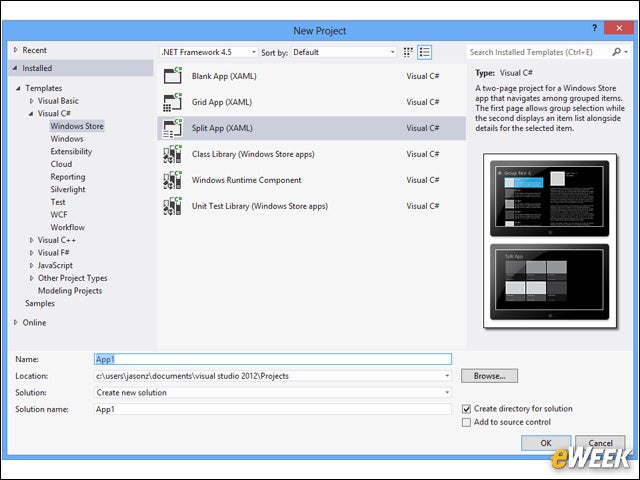
Task: Expand the Online section
Action: pyautogui.click(x=16, y=322)
